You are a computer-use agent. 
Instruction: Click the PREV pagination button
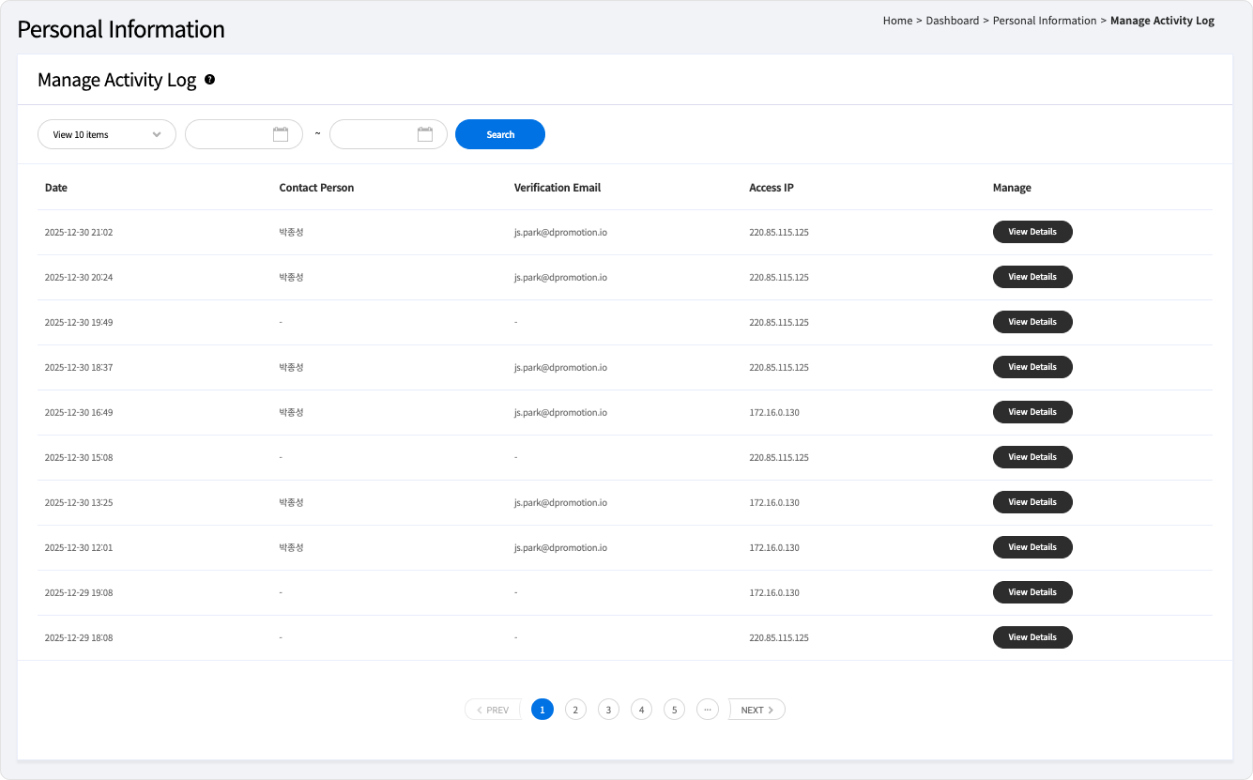pos(492,710)
